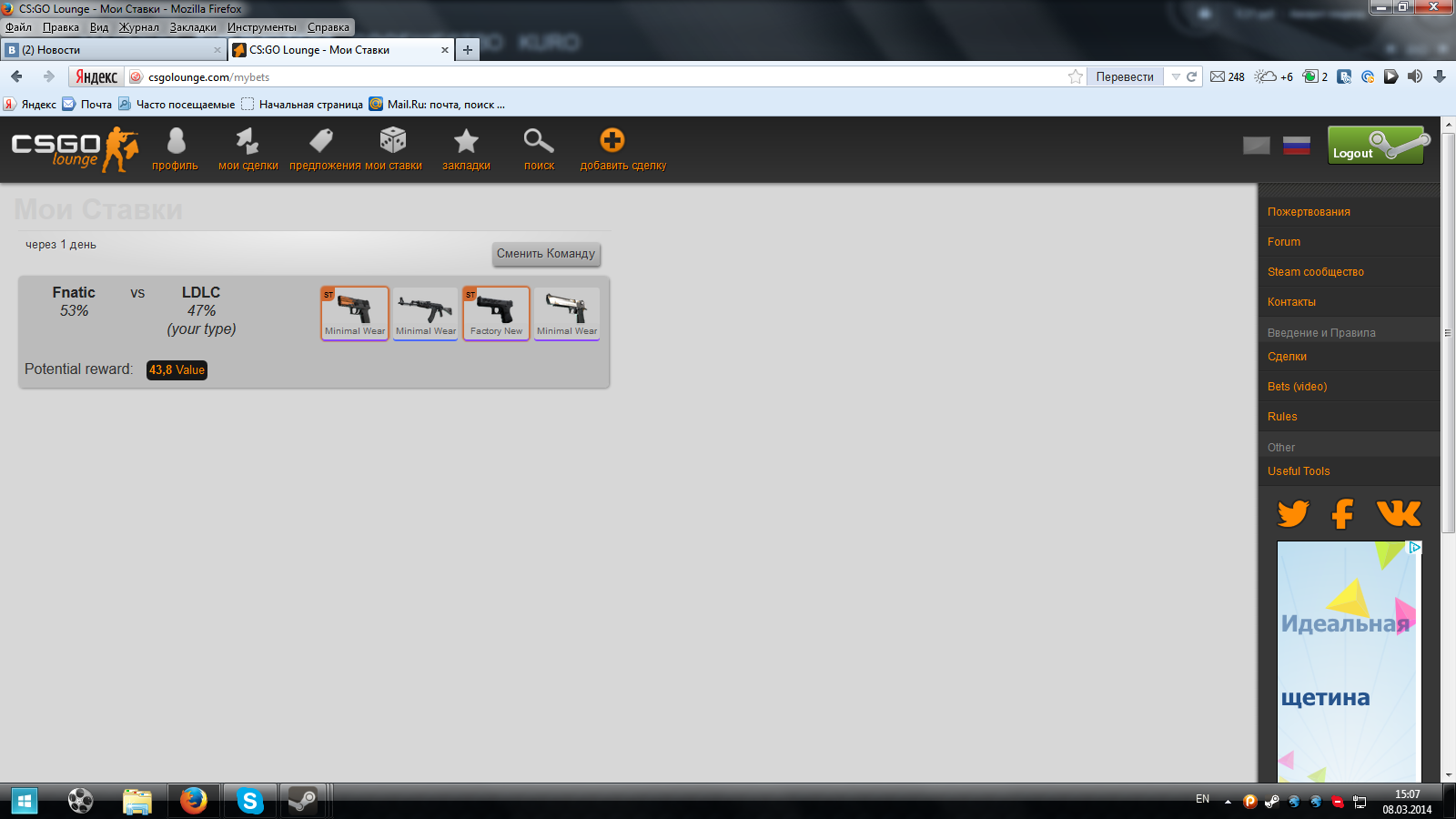Image resolution: width=1456 pixels, height=819 pixels.
Task: Open the weather widget showing +6
Action: [x=1274, y=77]
